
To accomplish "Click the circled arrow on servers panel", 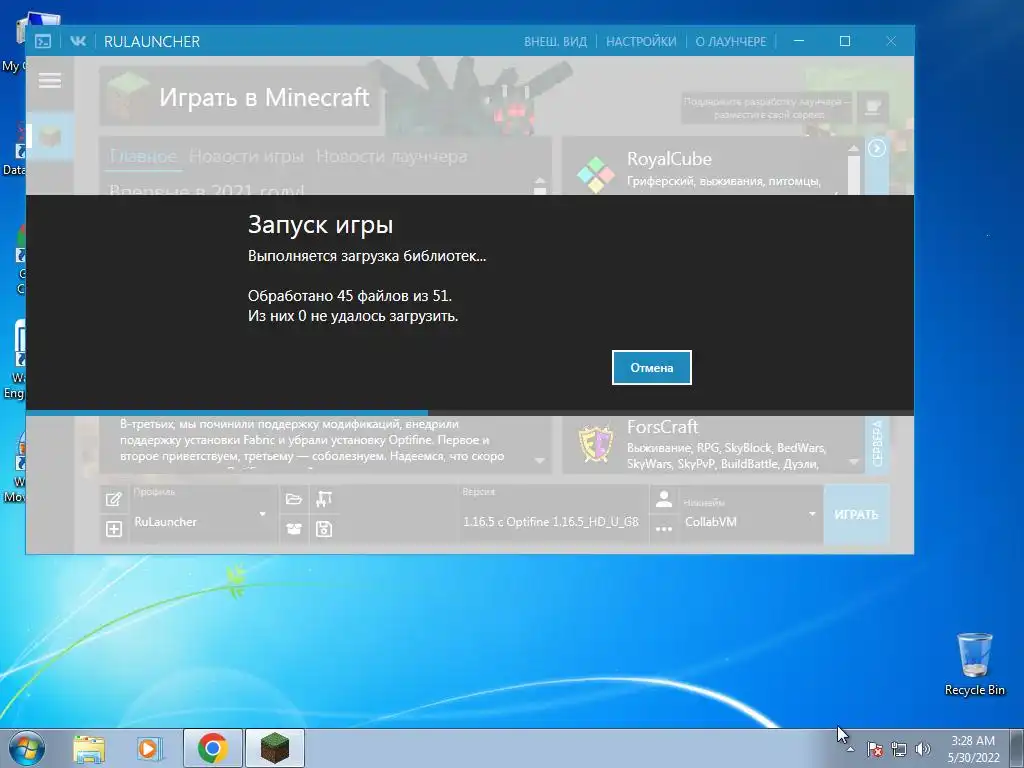I will (x=877, y=148).
